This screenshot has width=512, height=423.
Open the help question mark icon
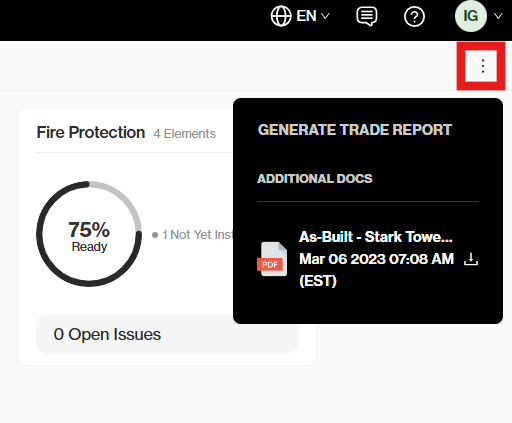click(414, 16)
